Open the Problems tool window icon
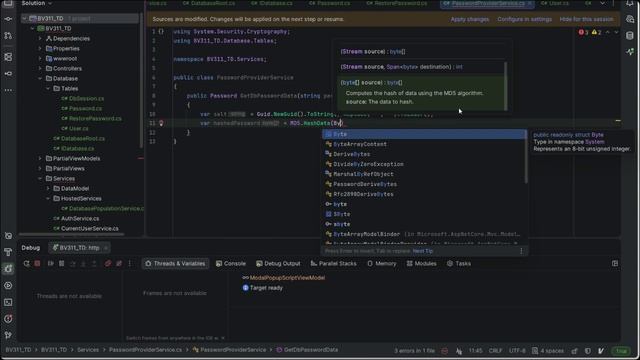 8,319
